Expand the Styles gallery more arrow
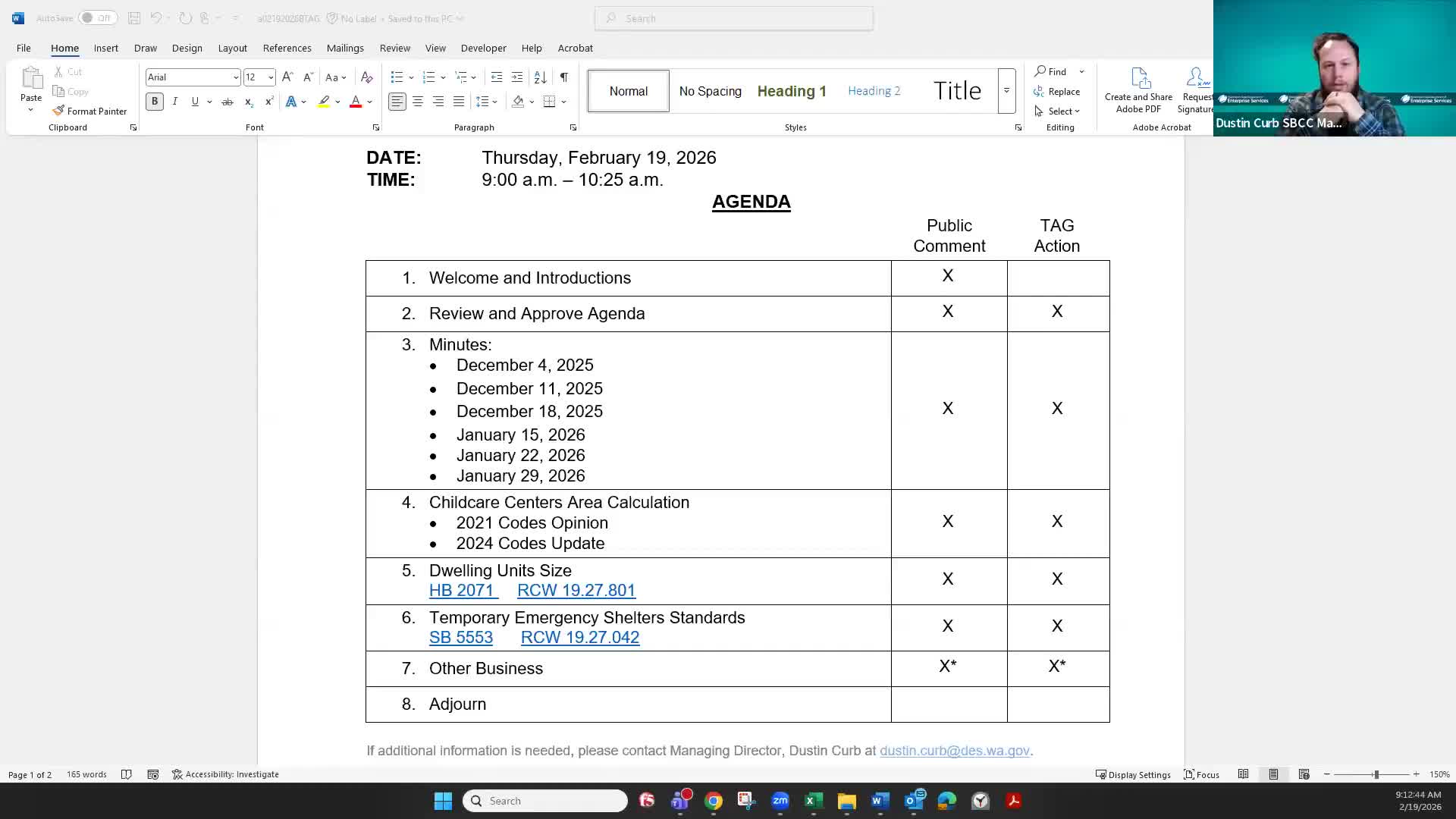 (x=1006, y=91)
